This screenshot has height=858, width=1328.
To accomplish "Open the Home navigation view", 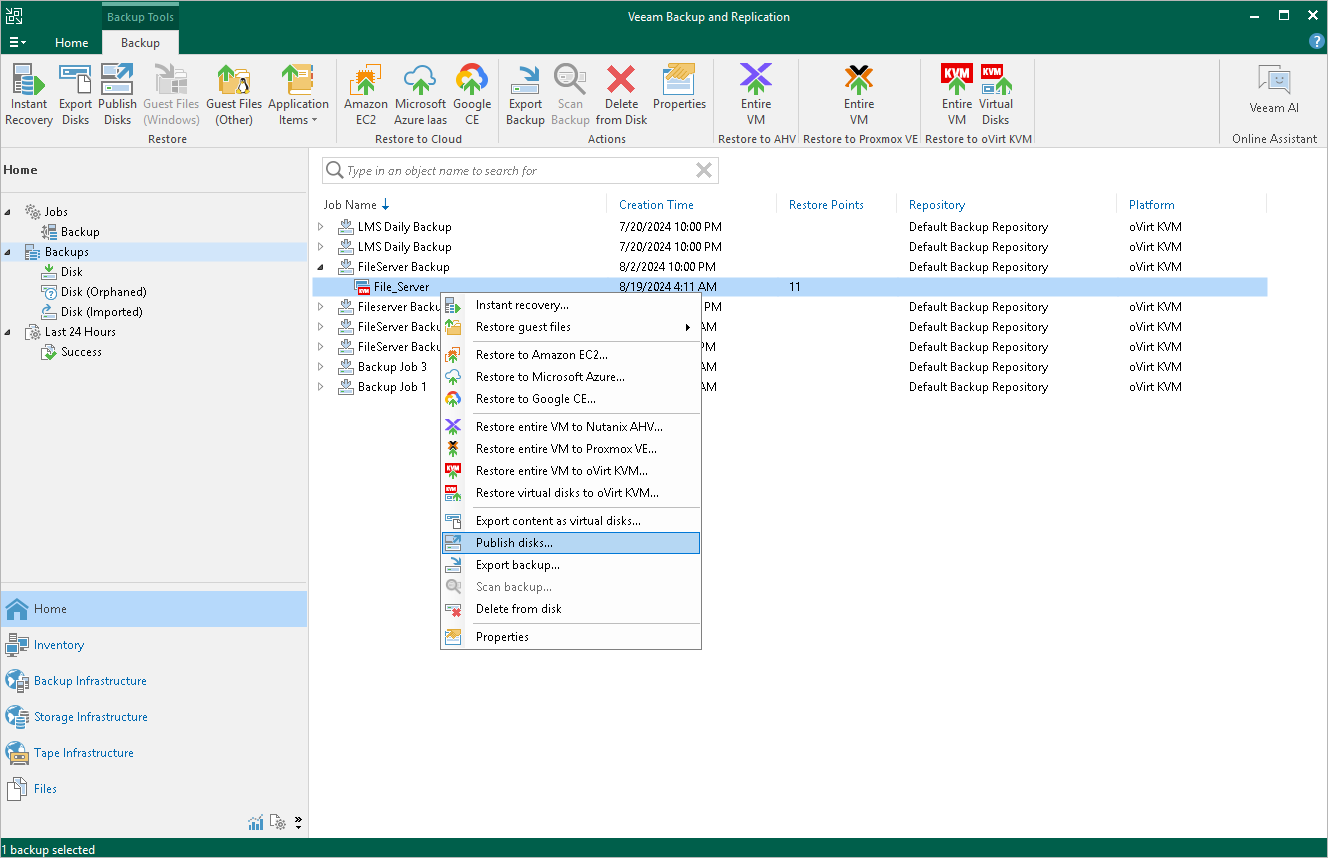I will (154, 609).
